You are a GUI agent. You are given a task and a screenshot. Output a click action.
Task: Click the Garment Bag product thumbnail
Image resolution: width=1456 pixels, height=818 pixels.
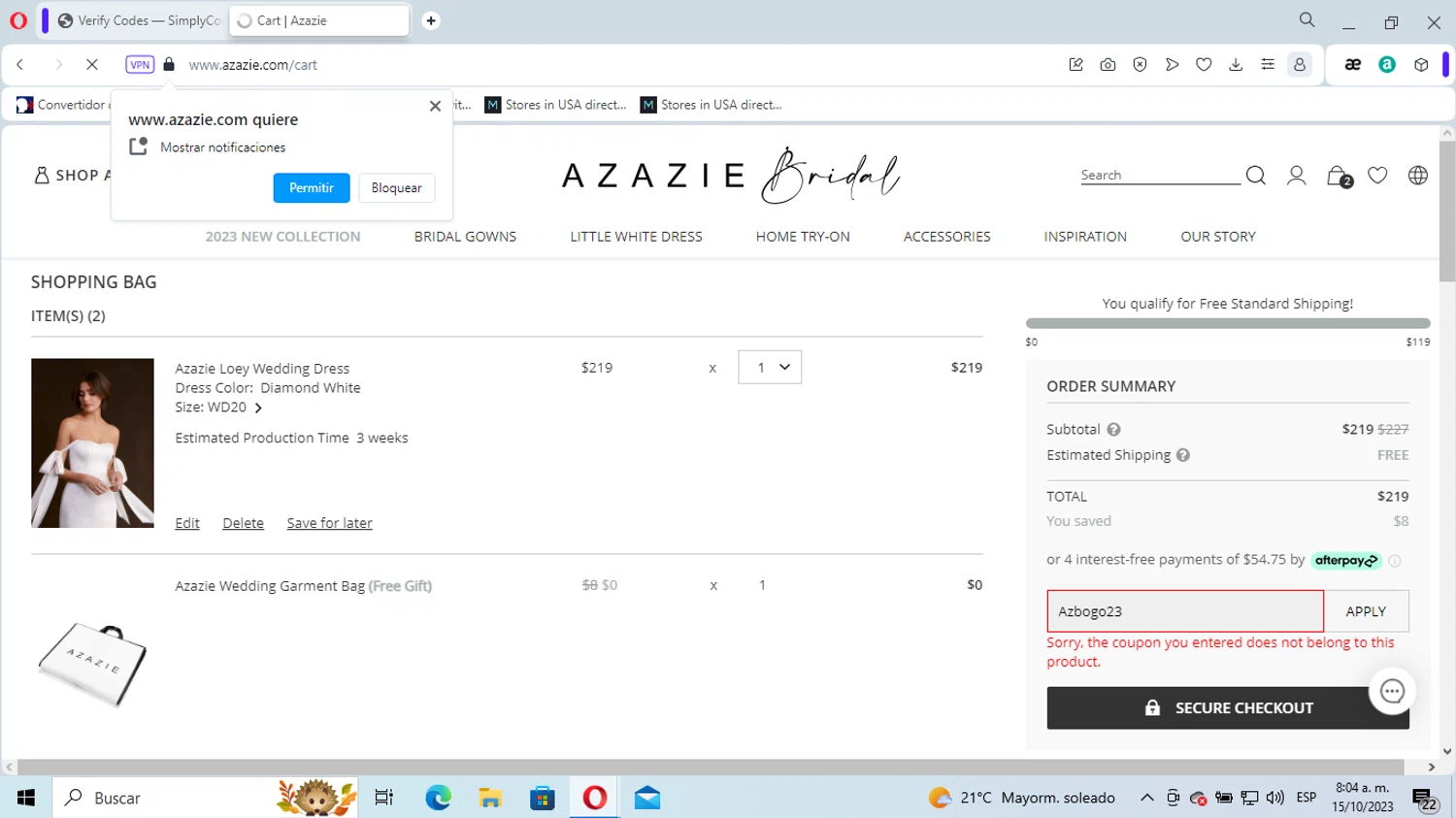[x=92, y=665]
